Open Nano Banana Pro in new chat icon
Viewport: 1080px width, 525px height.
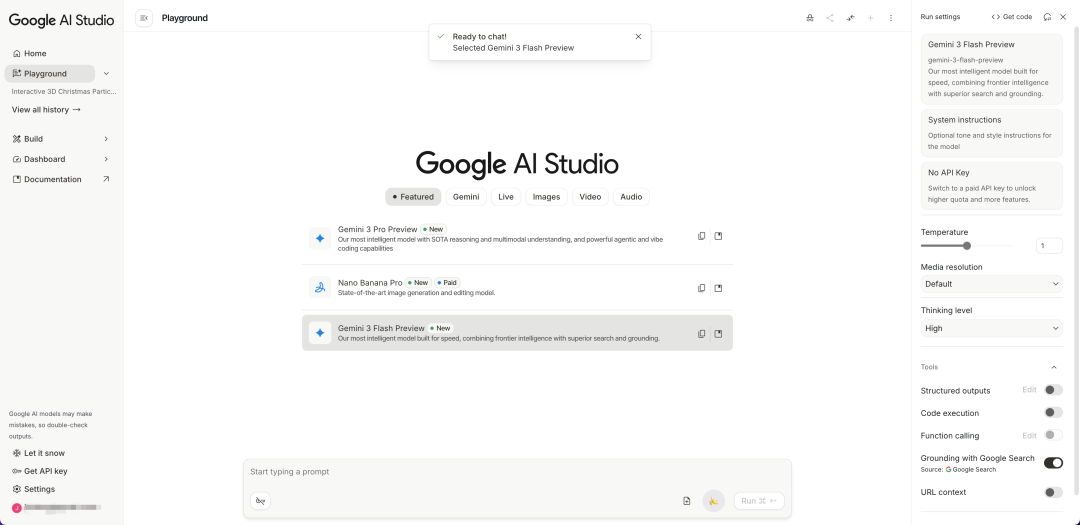point(718,288)
